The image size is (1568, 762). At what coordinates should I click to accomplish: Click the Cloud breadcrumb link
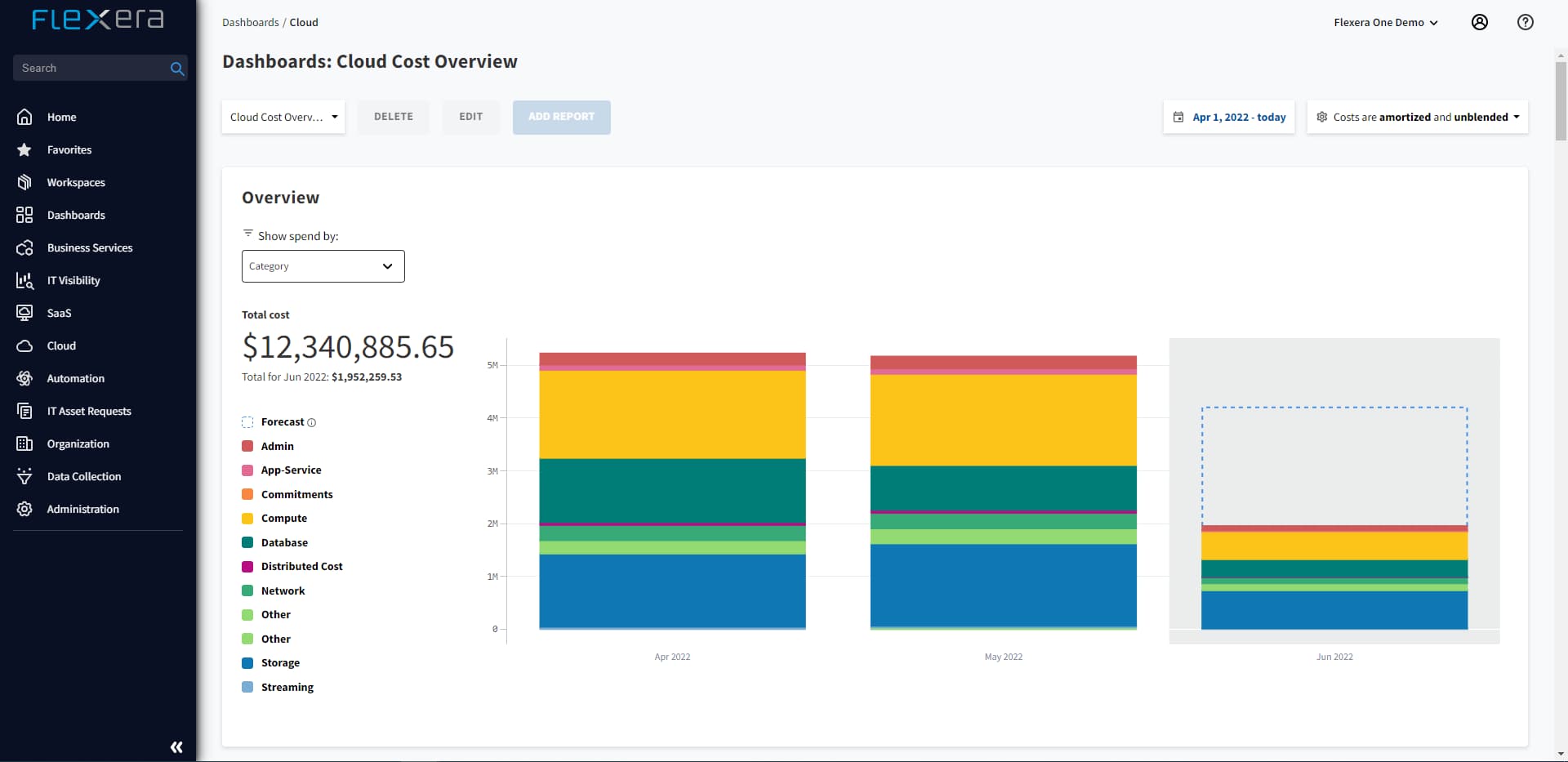point(304,22)
